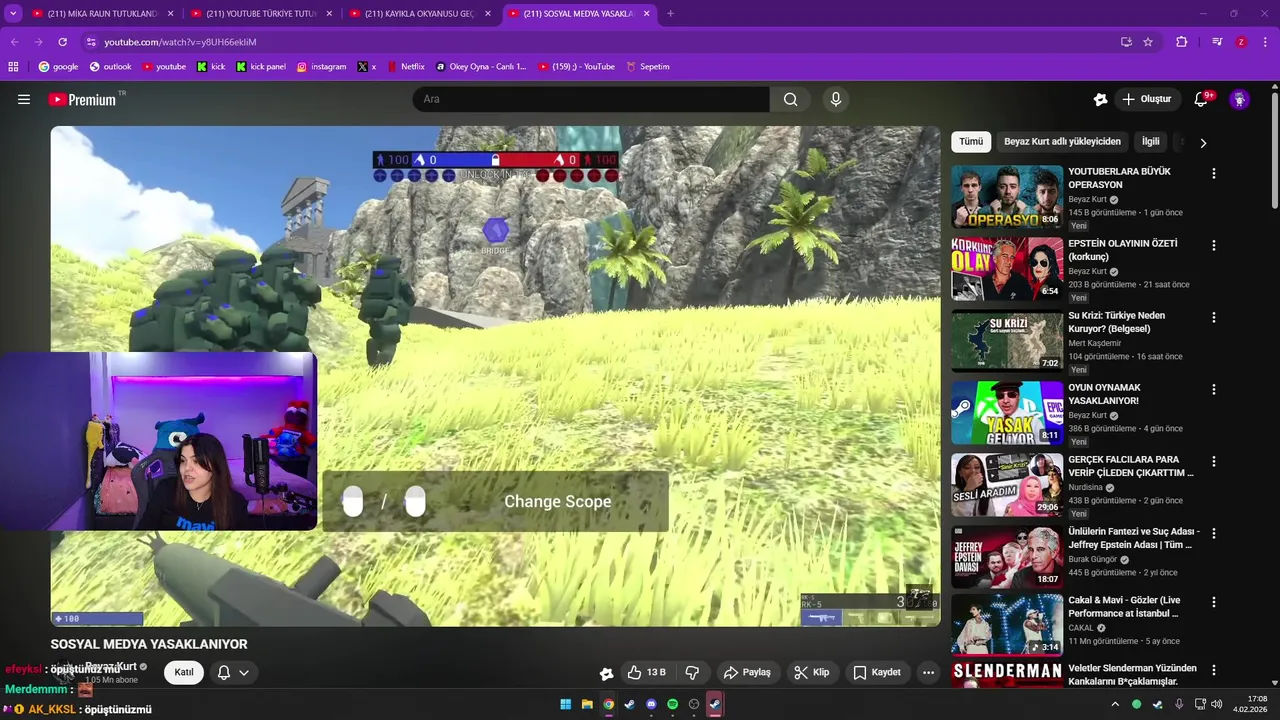Open Chrome media control icon
This screenshot has height=720, width=1280.
coord(1217,42)
